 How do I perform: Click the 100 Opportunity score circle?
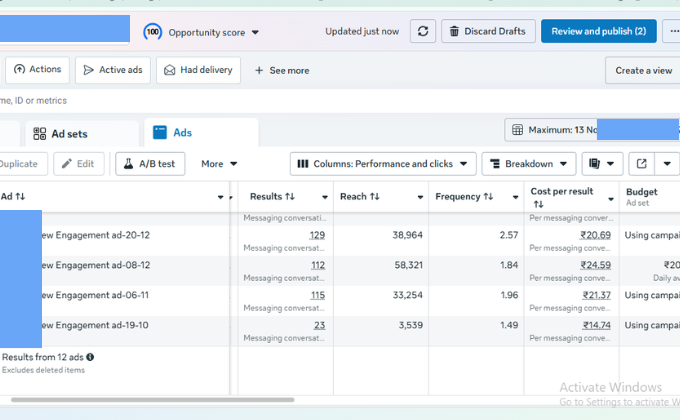click(x=153, y=32)
